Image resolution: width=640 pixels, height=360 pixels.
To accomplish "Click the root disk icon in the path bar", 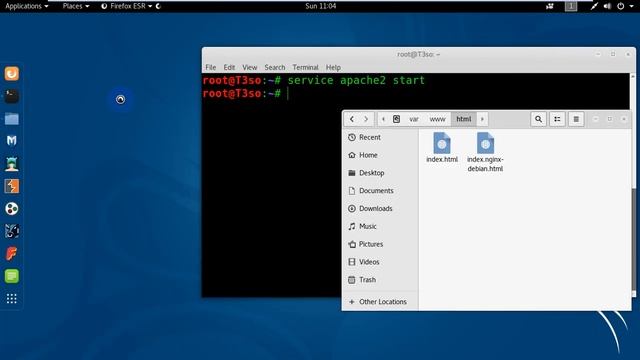I will [396, 119].
